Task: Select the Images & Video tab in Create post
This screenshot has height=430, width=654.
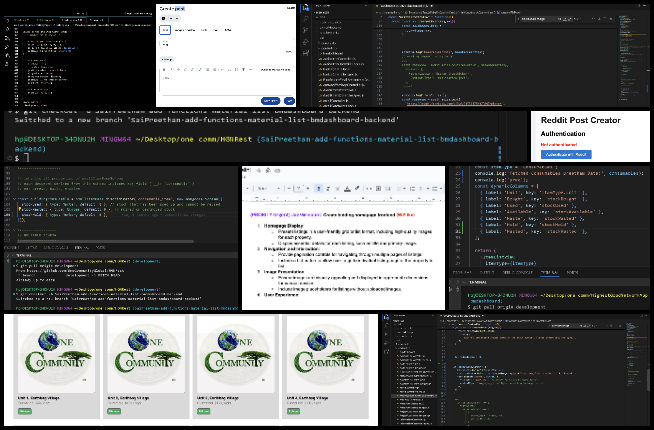Action: (185, 30)
